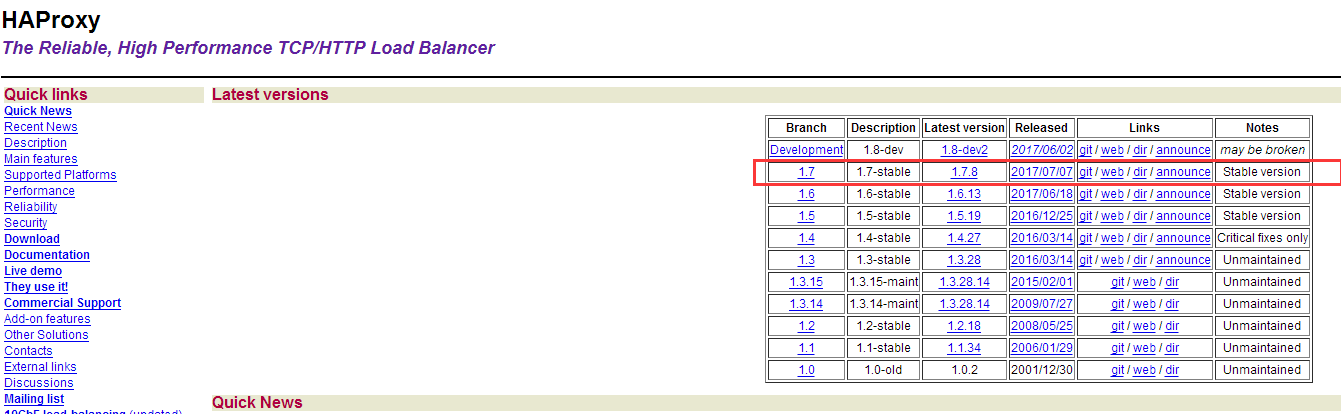The image size is (1341, 414).
Task: Select the 1.0.2 latest version cell
Action: click(964, 370)
